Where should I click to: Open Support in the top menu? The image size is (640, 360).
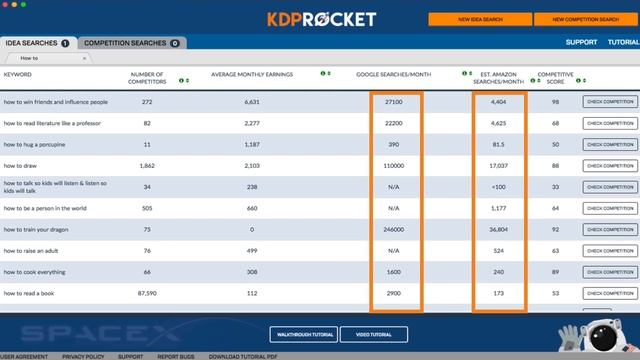(x=581, y=42)
